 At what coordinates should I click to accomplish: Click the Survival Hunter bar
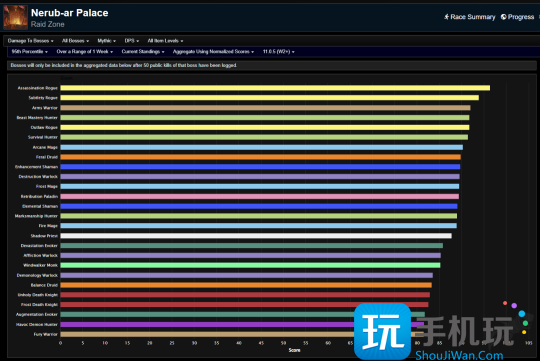point(264,137)
